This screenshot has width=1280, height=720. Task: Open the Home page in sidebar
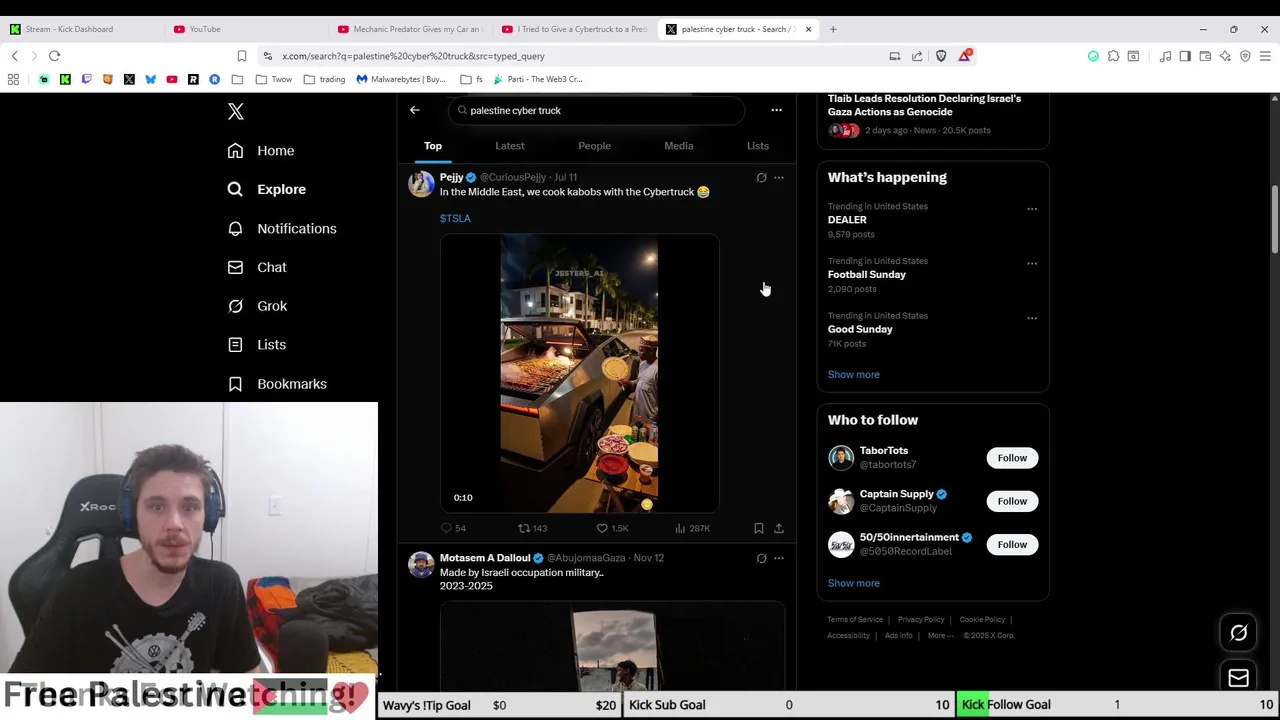pos(261,151)
